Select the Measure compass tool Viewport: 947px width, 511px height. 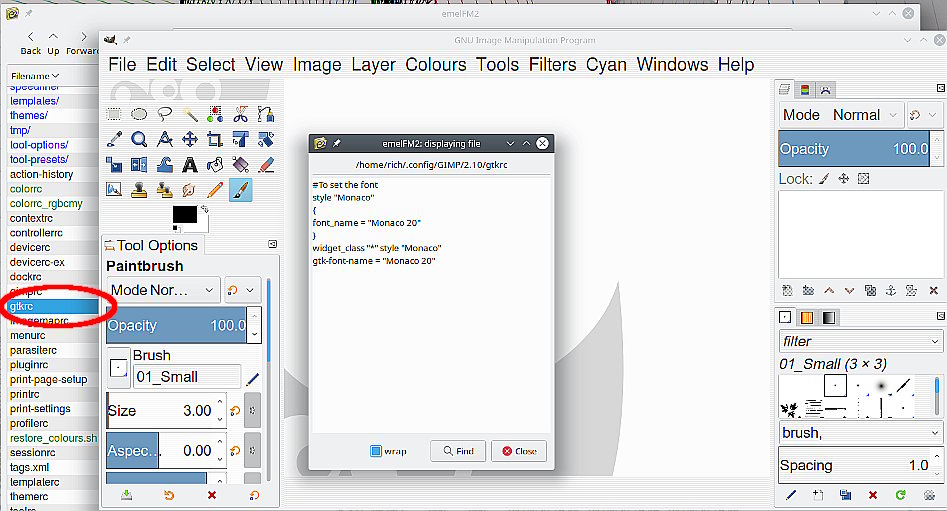(x=164, y=139)
